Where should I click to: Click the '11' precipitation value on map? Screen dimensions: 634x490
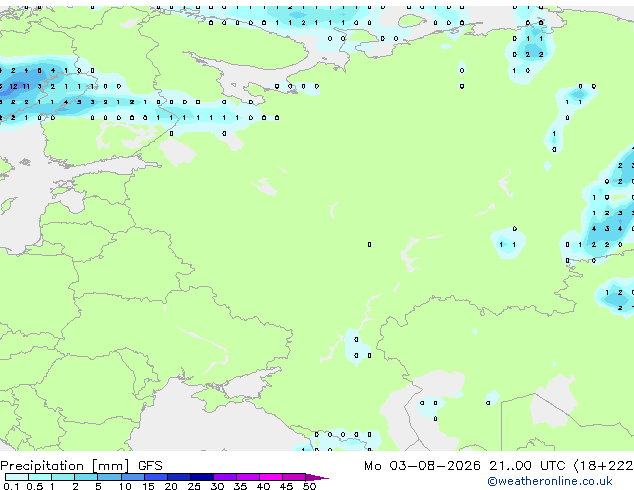tap(26, 86)
